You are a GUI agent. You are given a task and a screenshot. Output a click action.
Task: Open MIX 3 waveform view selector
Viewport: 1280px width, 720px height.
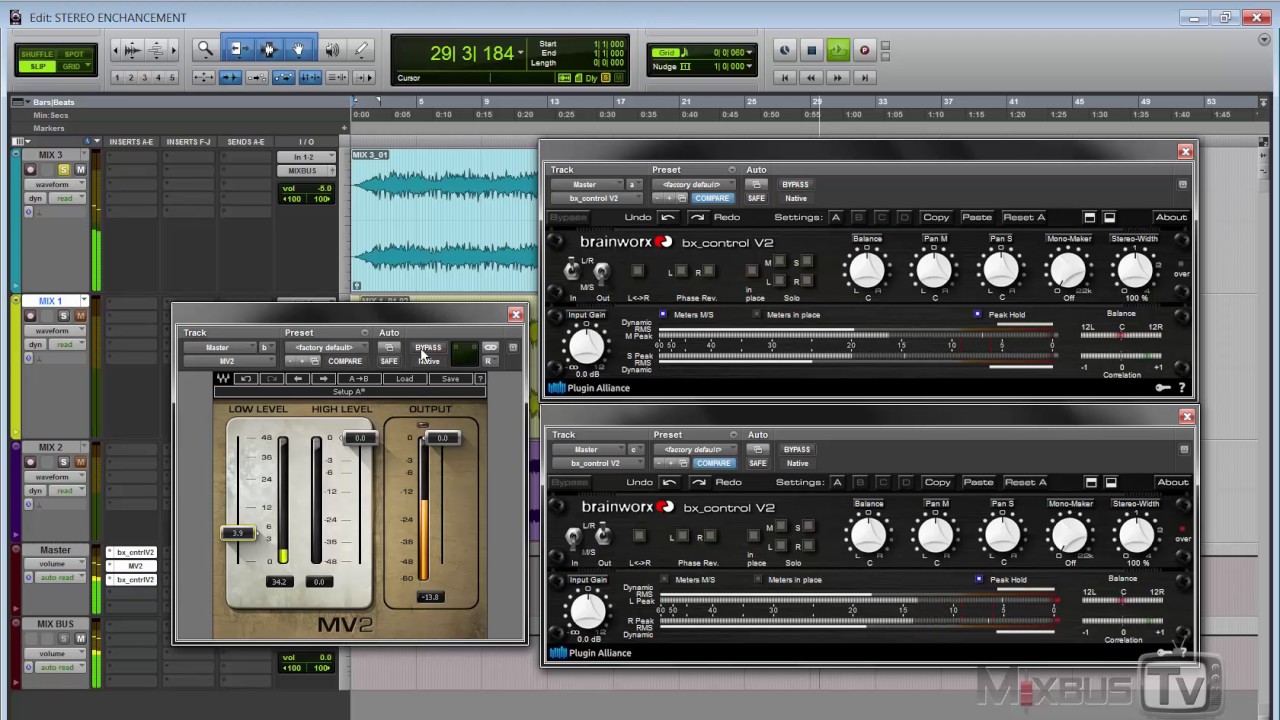[55, 185]
